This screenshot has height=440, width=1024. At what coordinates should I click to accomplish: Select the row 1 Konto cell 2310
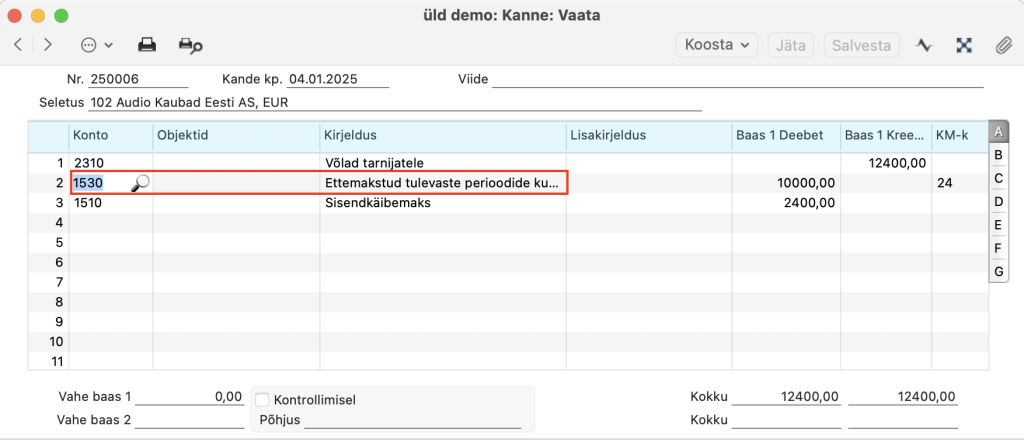[x=110, y=162]
